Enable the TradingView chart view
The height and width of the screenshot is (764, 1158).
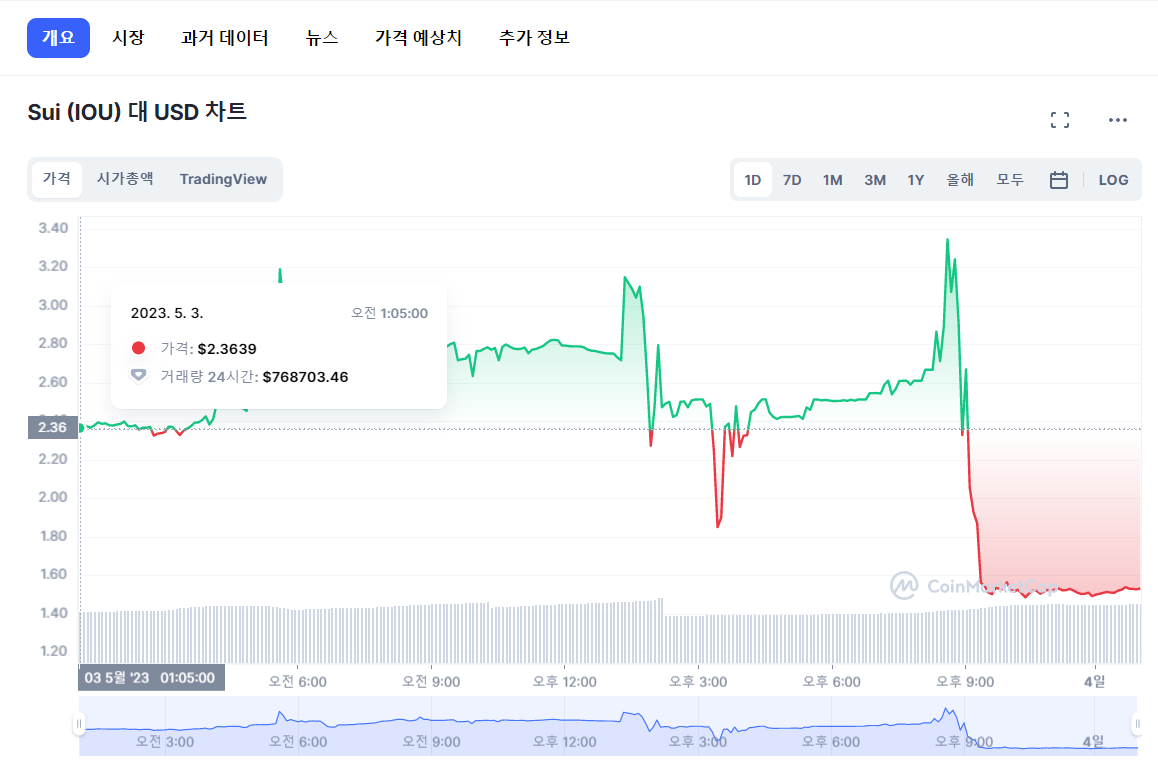point(222,179)
